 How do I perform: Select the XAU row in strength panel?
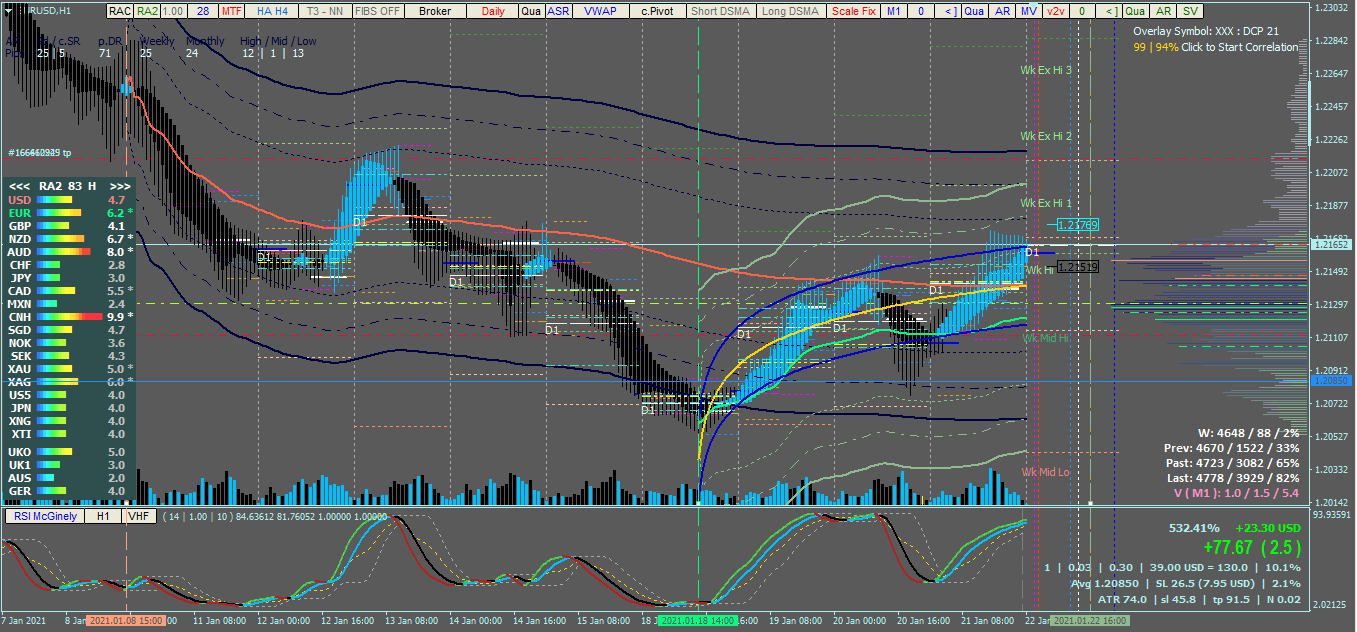click(x=68, y=369)
